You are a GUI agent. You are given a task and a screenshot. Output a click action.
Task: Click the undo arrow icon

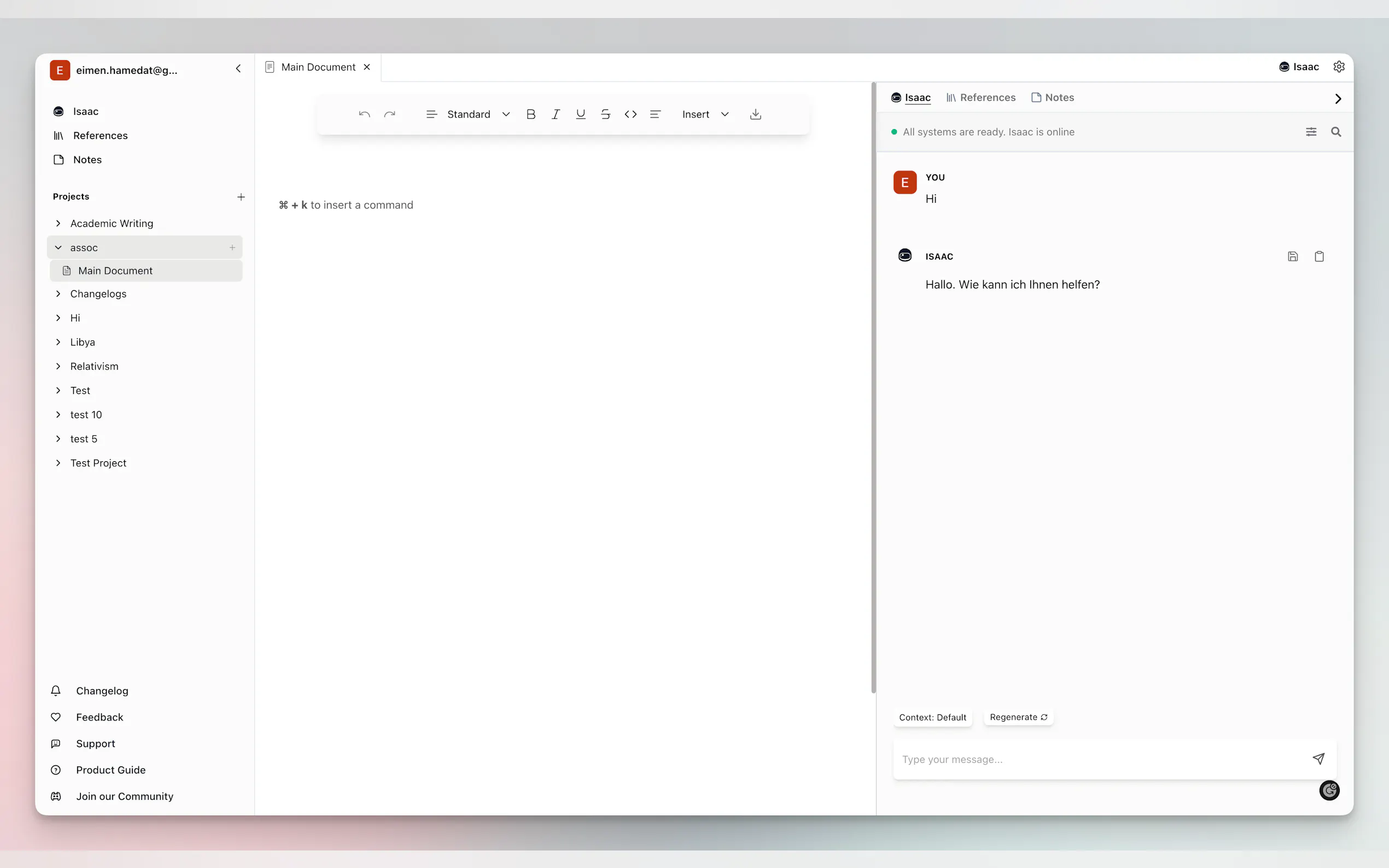(x=364, y=114)
